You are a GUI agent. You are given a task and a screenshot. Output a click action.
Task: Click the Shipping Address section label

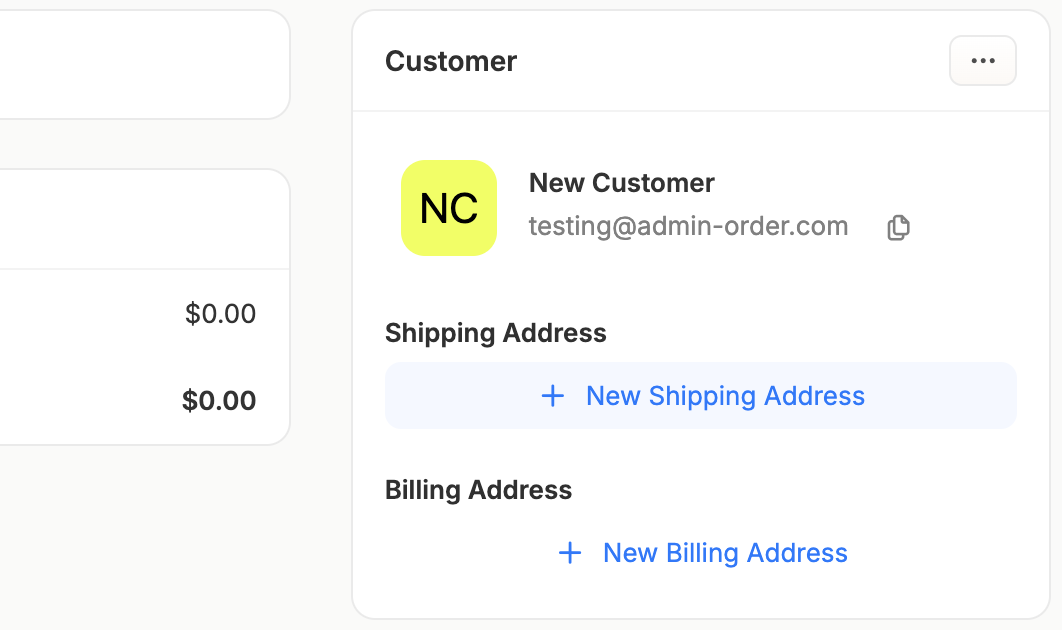pos(496,333)
